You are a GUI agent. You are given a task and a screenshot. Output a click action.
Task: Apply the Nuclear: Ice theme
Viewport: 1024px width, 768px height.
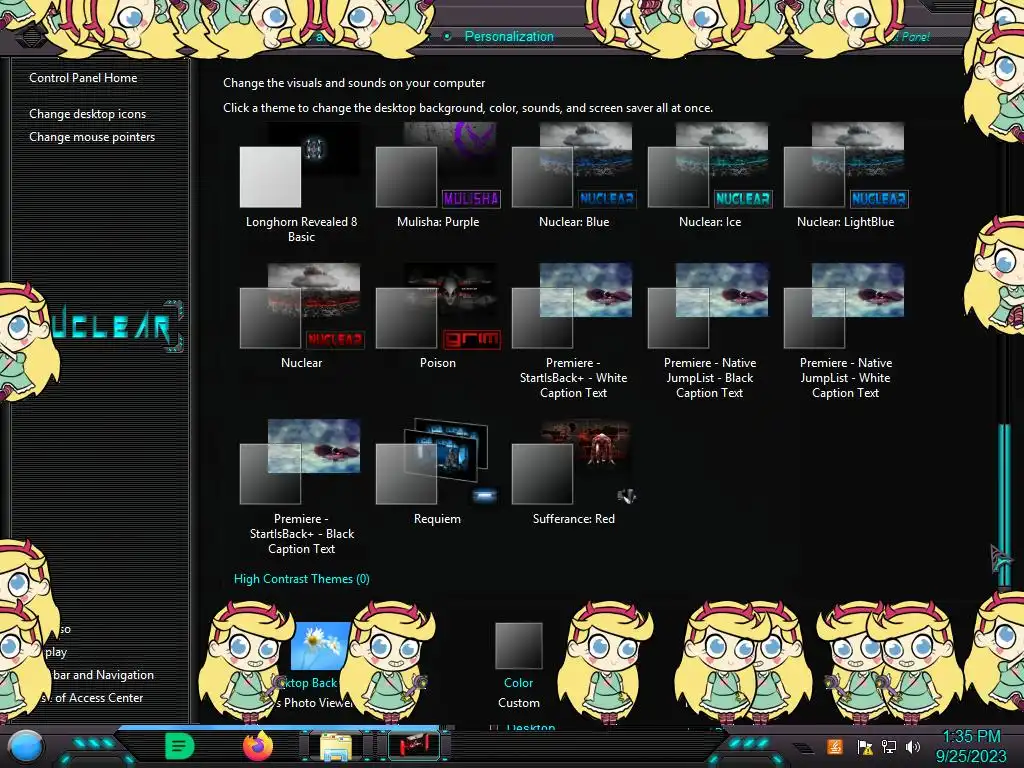tap(710, 176)
